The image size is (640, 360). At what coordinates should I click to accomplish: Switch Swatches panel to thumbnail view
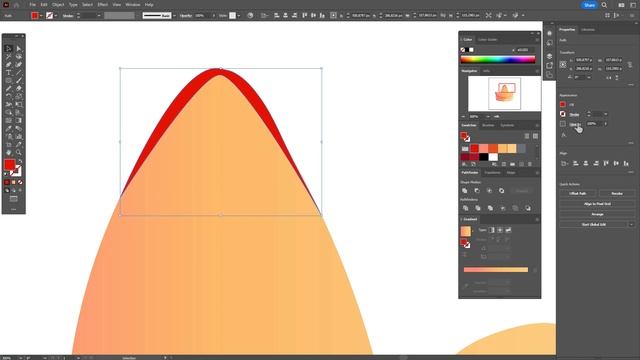[x=535, y=136]
